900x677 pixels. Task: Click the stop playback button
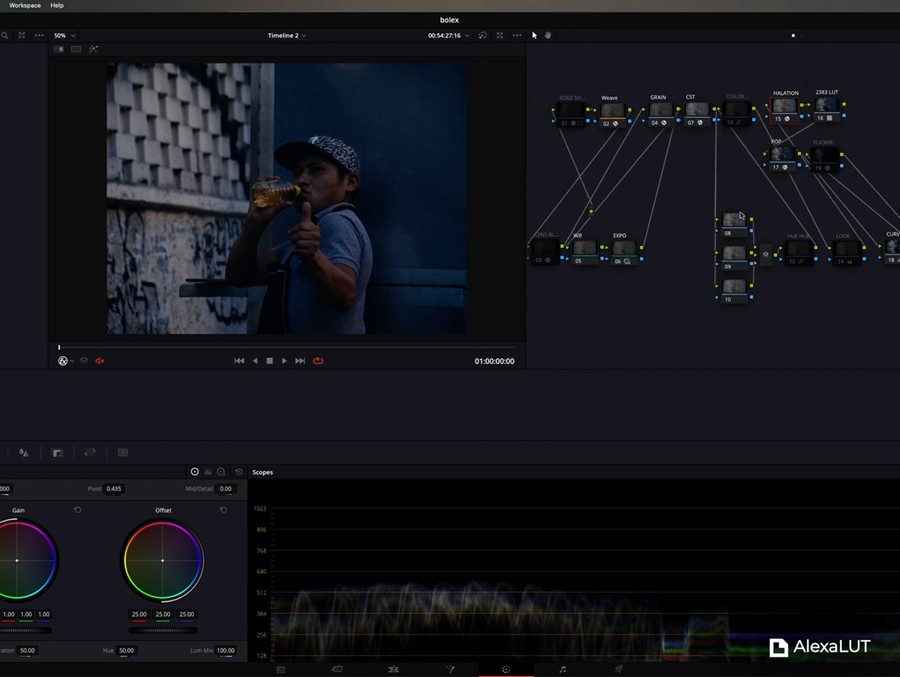(x=269, y=361)
